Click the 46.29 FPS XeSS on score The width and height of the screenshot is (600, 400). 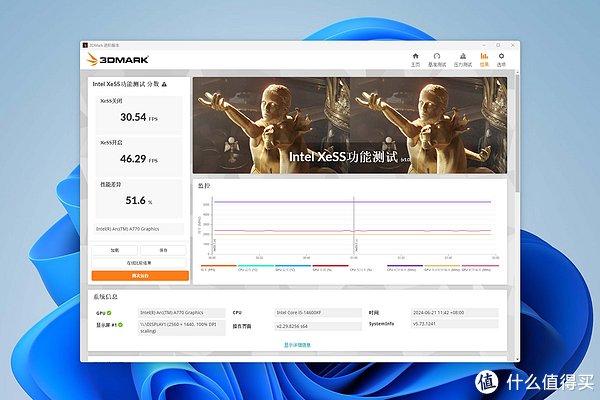pos(139,159)
